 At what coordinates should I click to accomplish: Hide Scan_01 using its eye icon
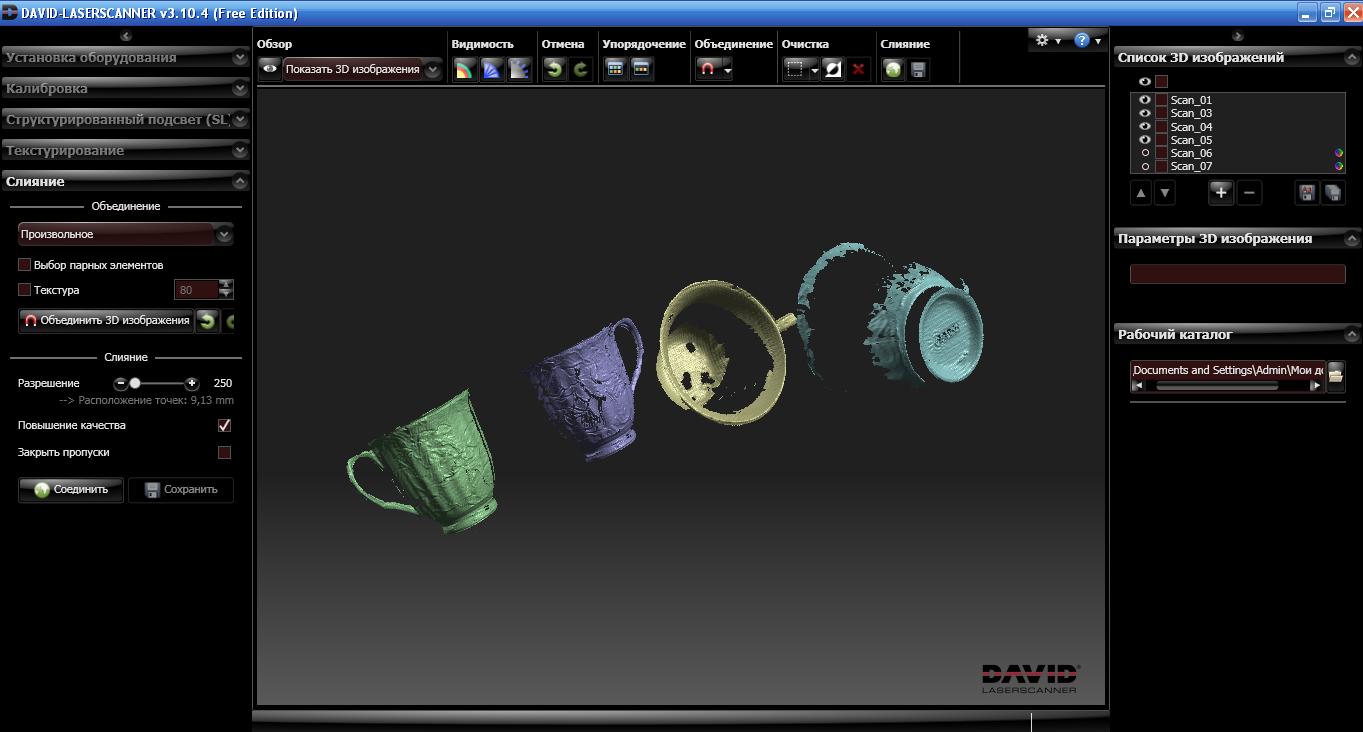(1145, 100)
